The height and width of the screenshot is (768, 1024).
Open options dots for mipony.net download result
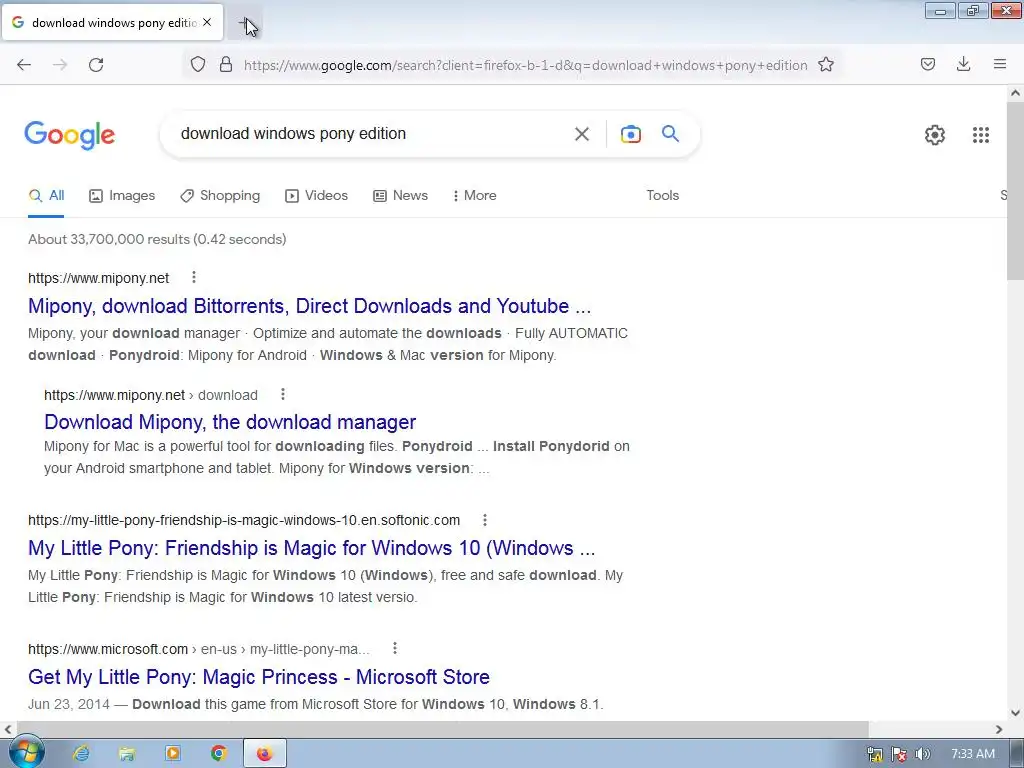pyautogui.click(x=283, y=394)
